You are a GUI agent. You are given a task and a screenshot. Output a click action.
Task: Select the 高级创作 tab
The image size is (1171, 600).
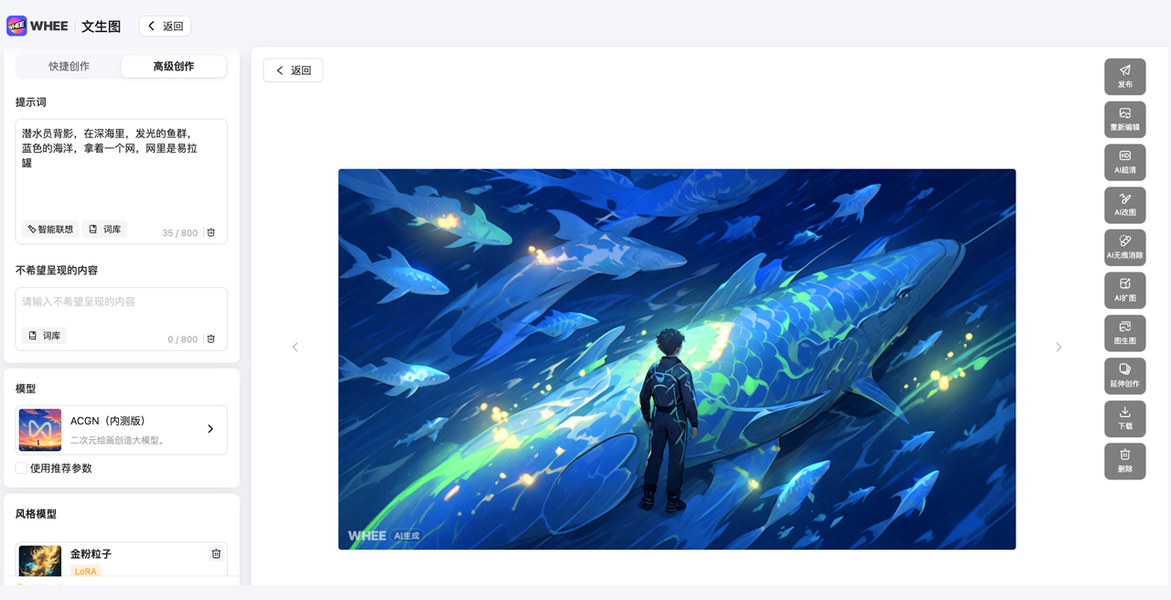174,67
